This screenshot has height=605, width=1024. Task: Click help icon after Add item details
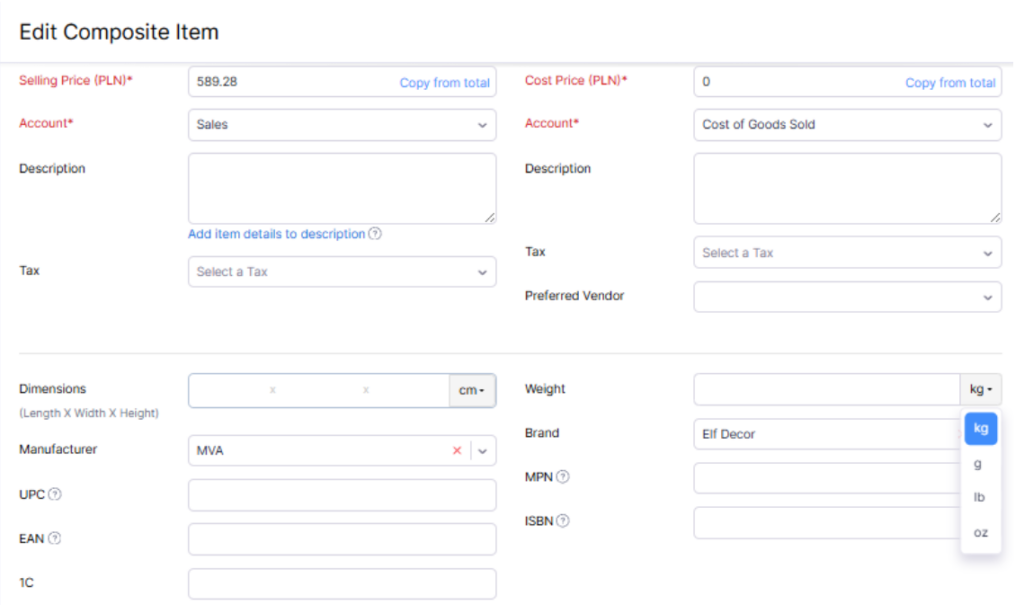(x=375, y=234)
